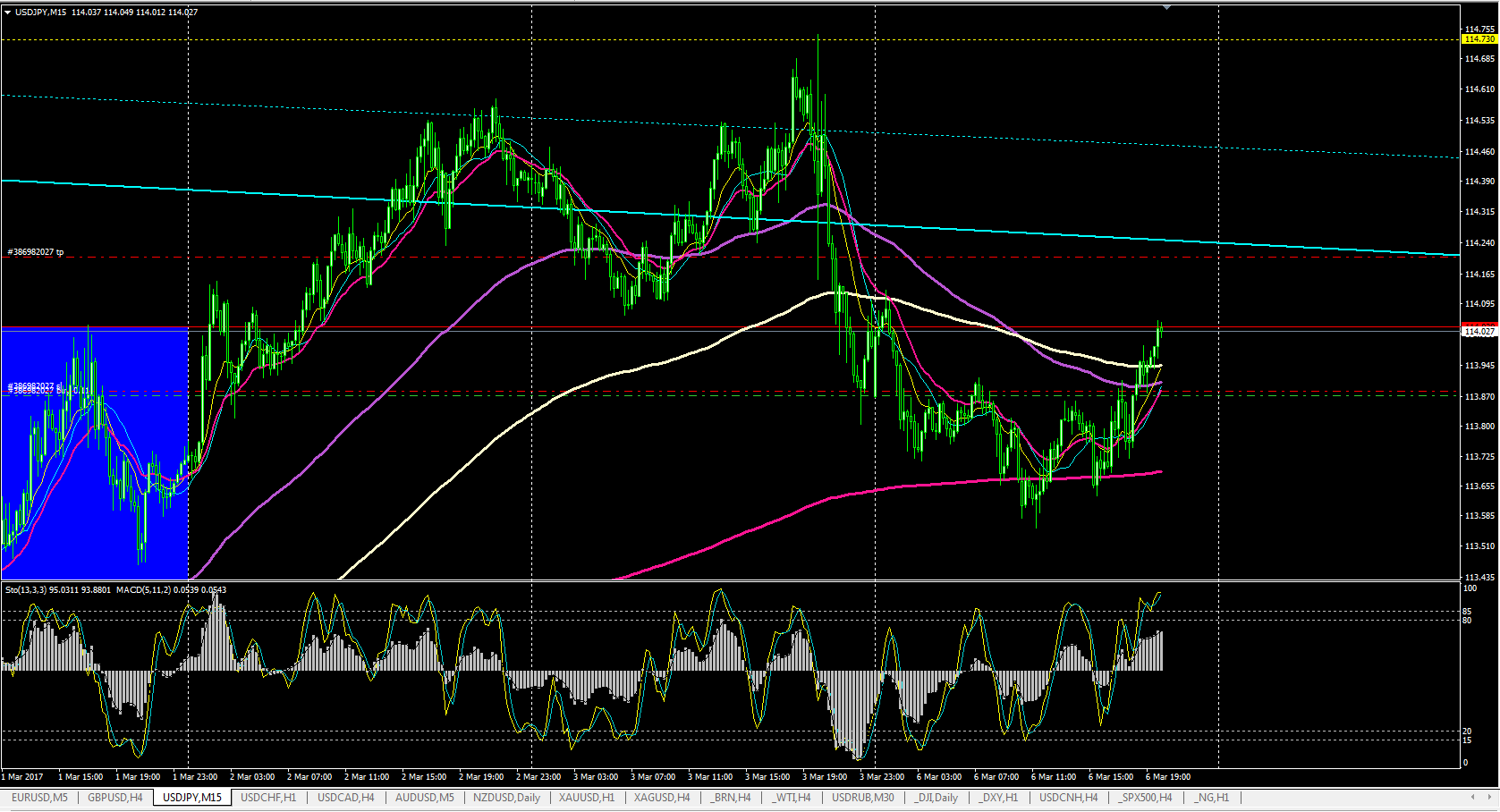Select the #386982027 sl order label
Image resolution: width=1500 pixels, height=812 pixels.
click(x=36, y=385)
